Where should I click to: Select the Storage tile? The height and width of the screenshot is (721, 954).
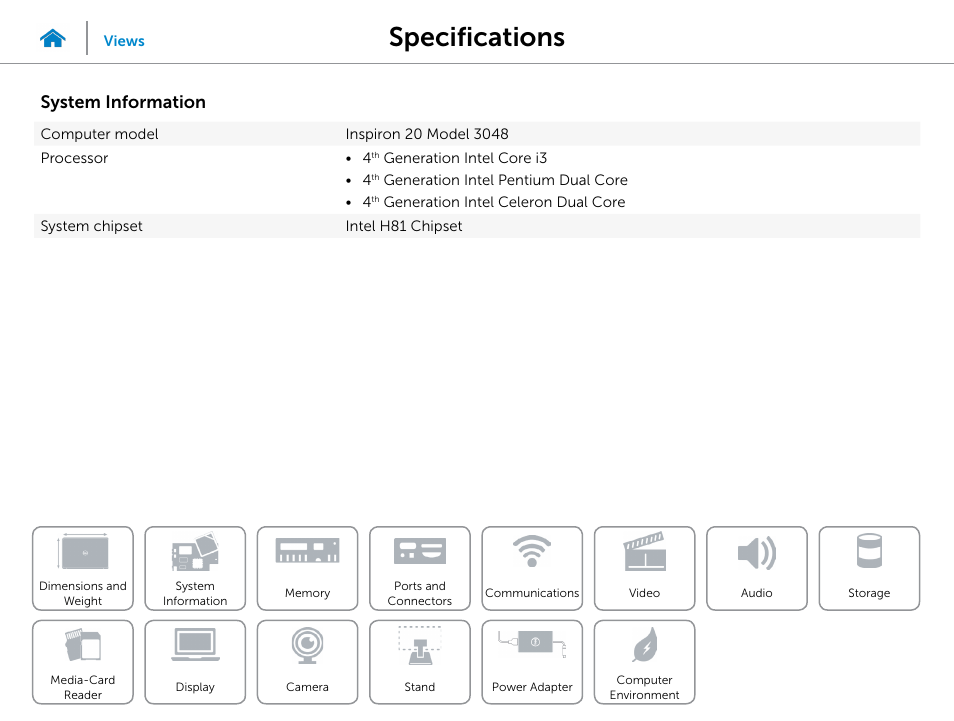869,568
